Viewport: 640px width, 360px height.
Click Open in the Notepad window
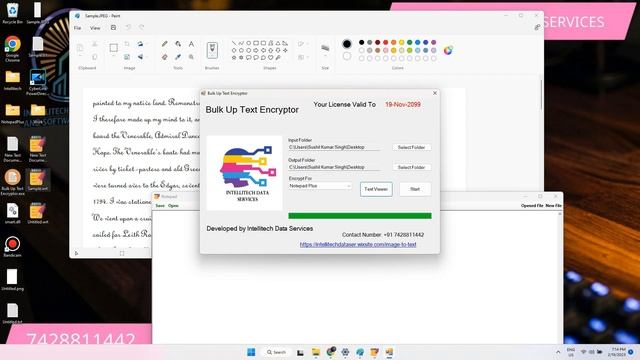[x=173, y=205]
